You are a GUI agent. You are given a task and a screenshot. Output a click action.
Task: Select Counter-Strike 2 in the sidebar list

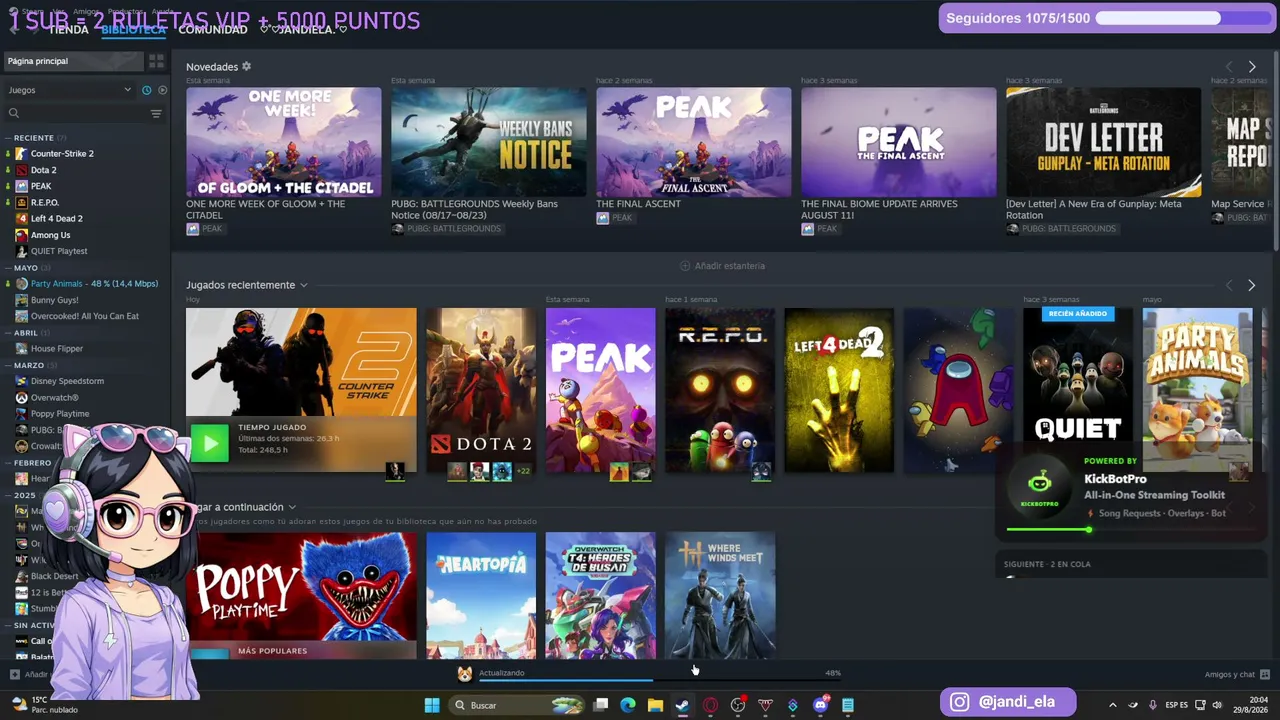click(62, 154)
